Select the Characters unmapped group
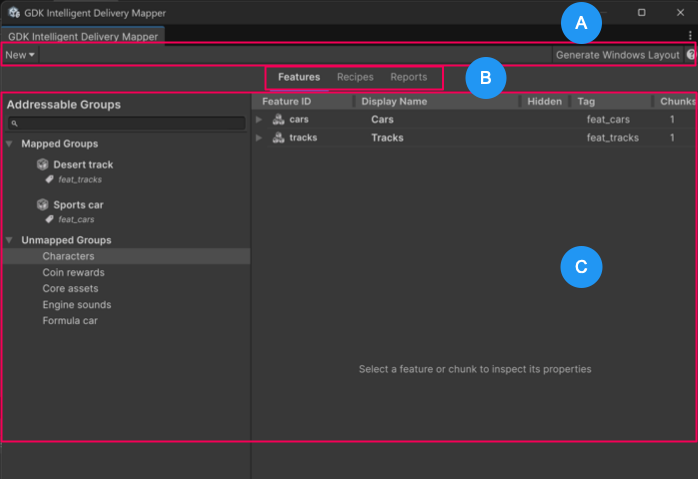This screenshot has width=698, height=479. point(127,256)
